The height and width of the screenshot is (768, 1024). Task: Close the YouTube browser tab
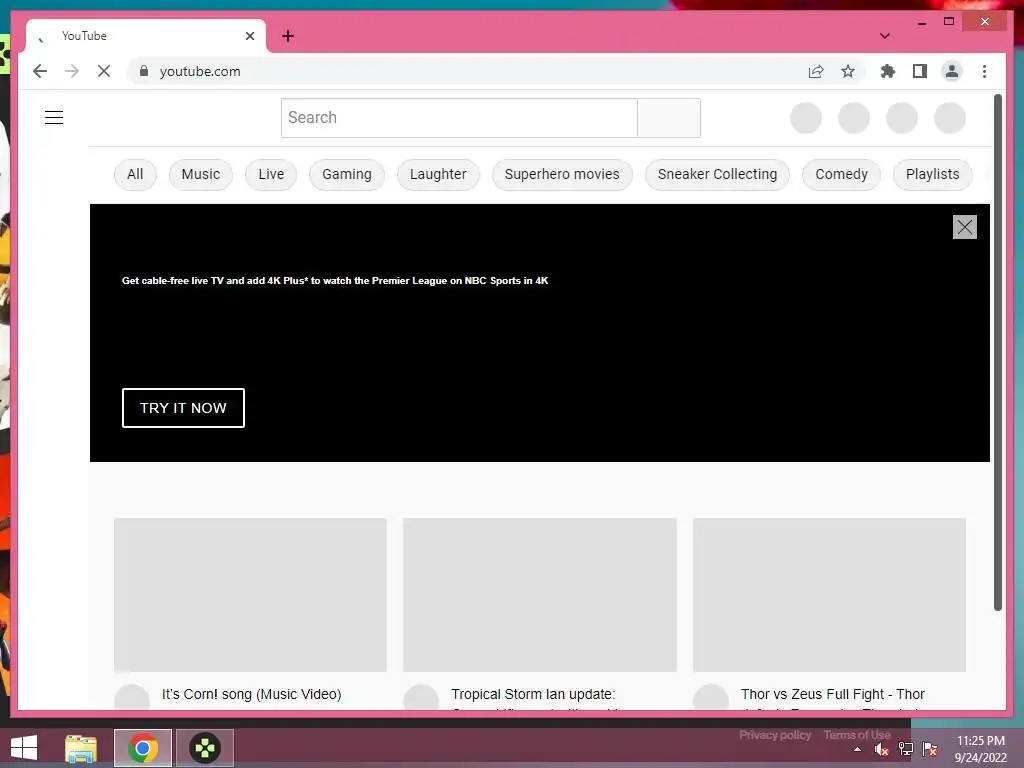249,36
